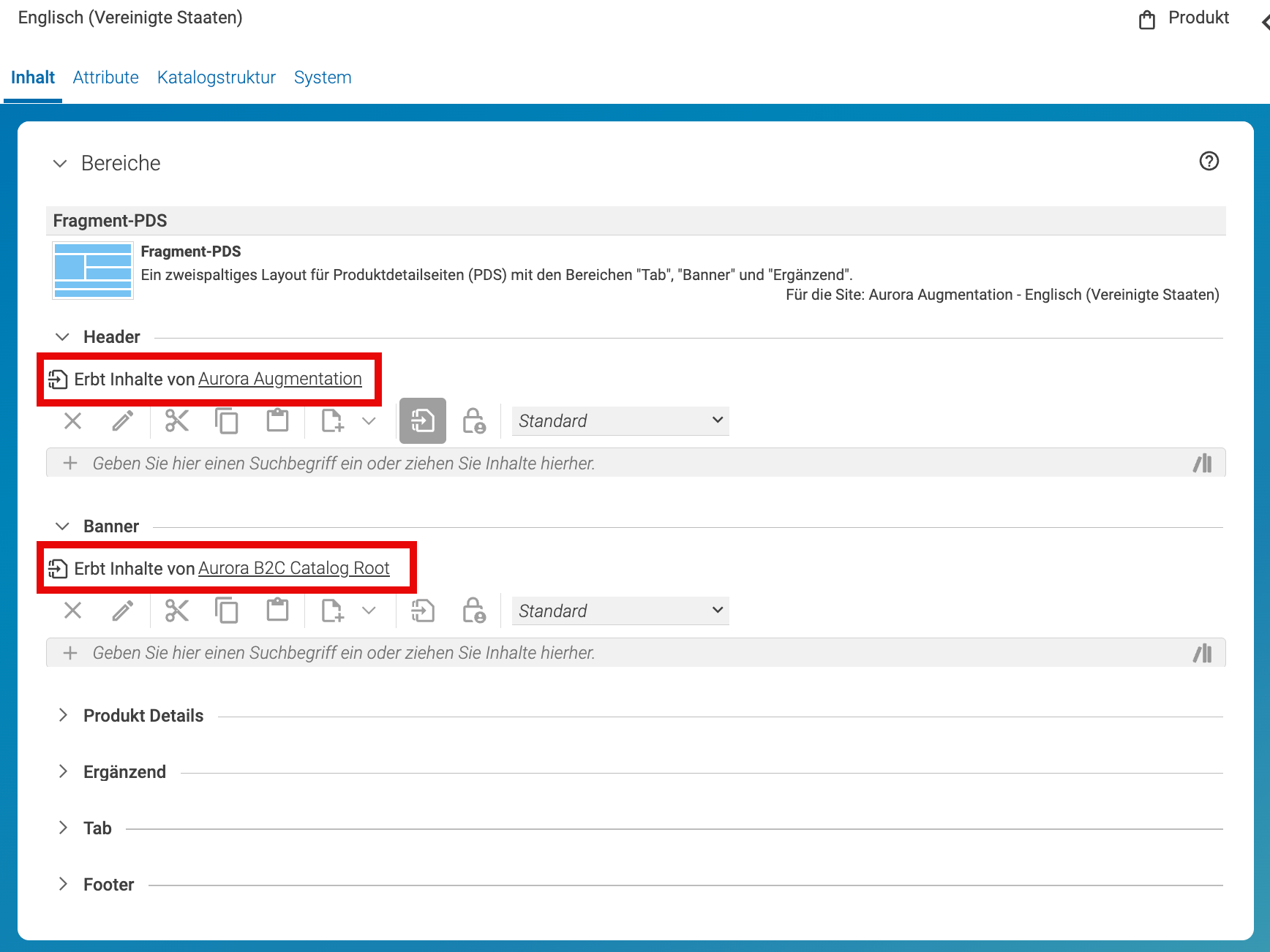Click the Fragment-PDS layout thumbnail
Screen dimensions: 1270x952
pyautogui.click(x=93, y=271)
